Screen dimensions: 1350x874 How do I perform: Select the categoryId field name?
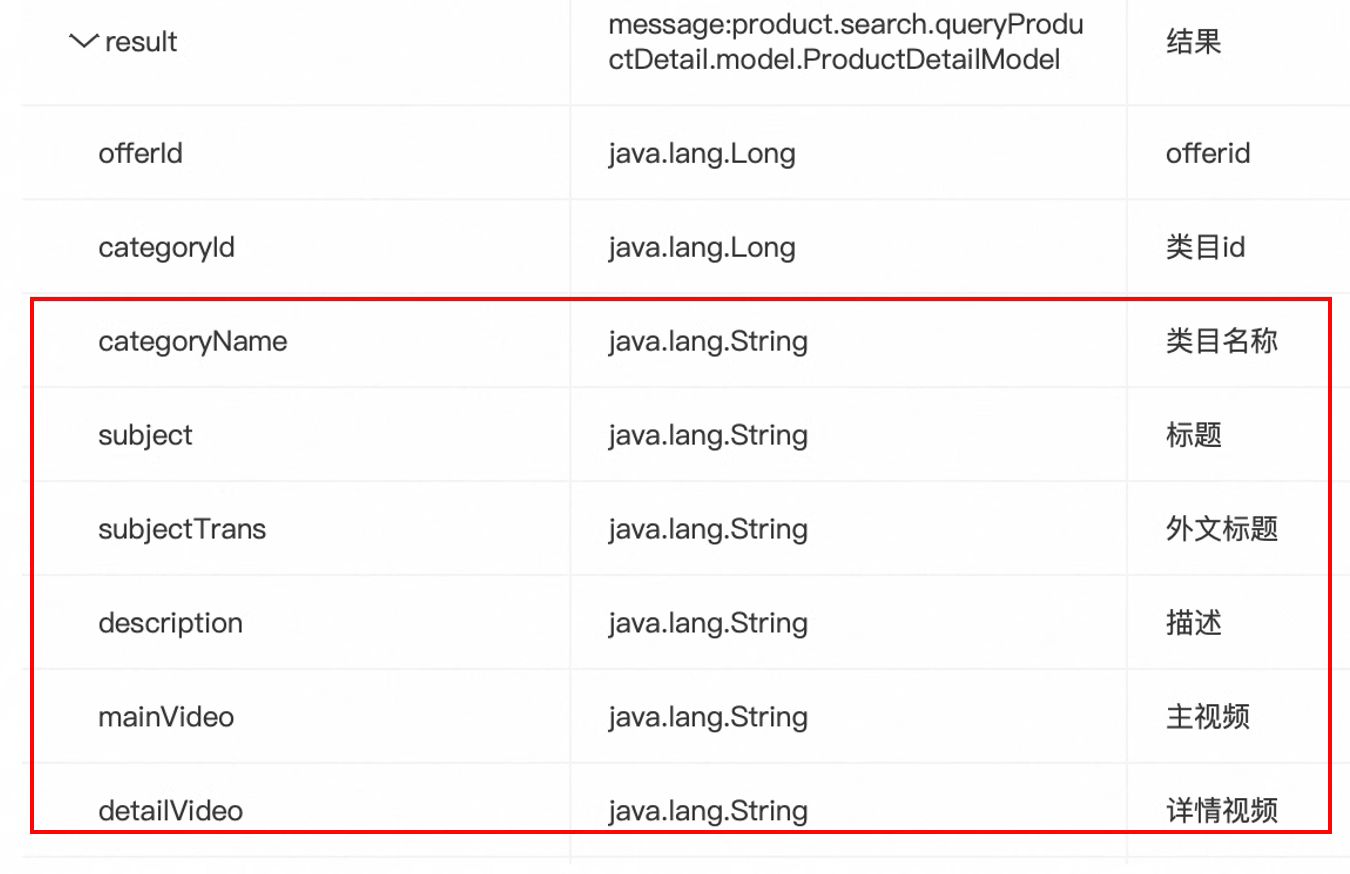[x=166, y=247]
